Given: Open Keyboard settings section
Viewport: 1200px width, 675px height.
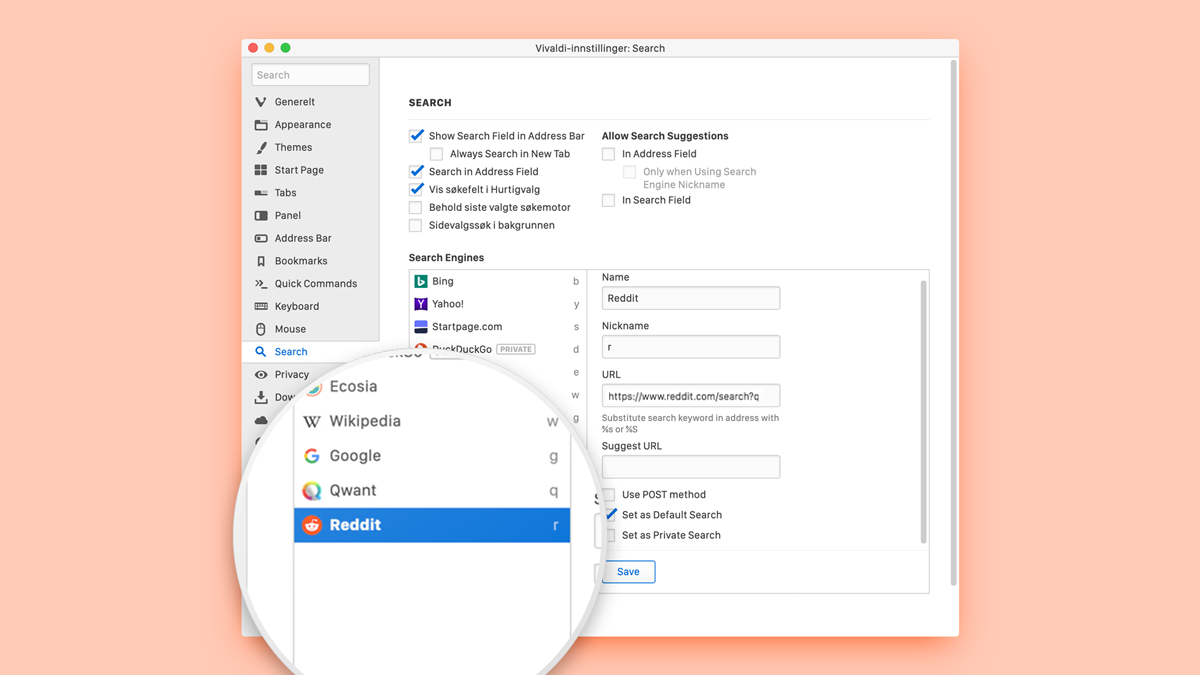Looking at the screenshot, I should pos(297,306).
